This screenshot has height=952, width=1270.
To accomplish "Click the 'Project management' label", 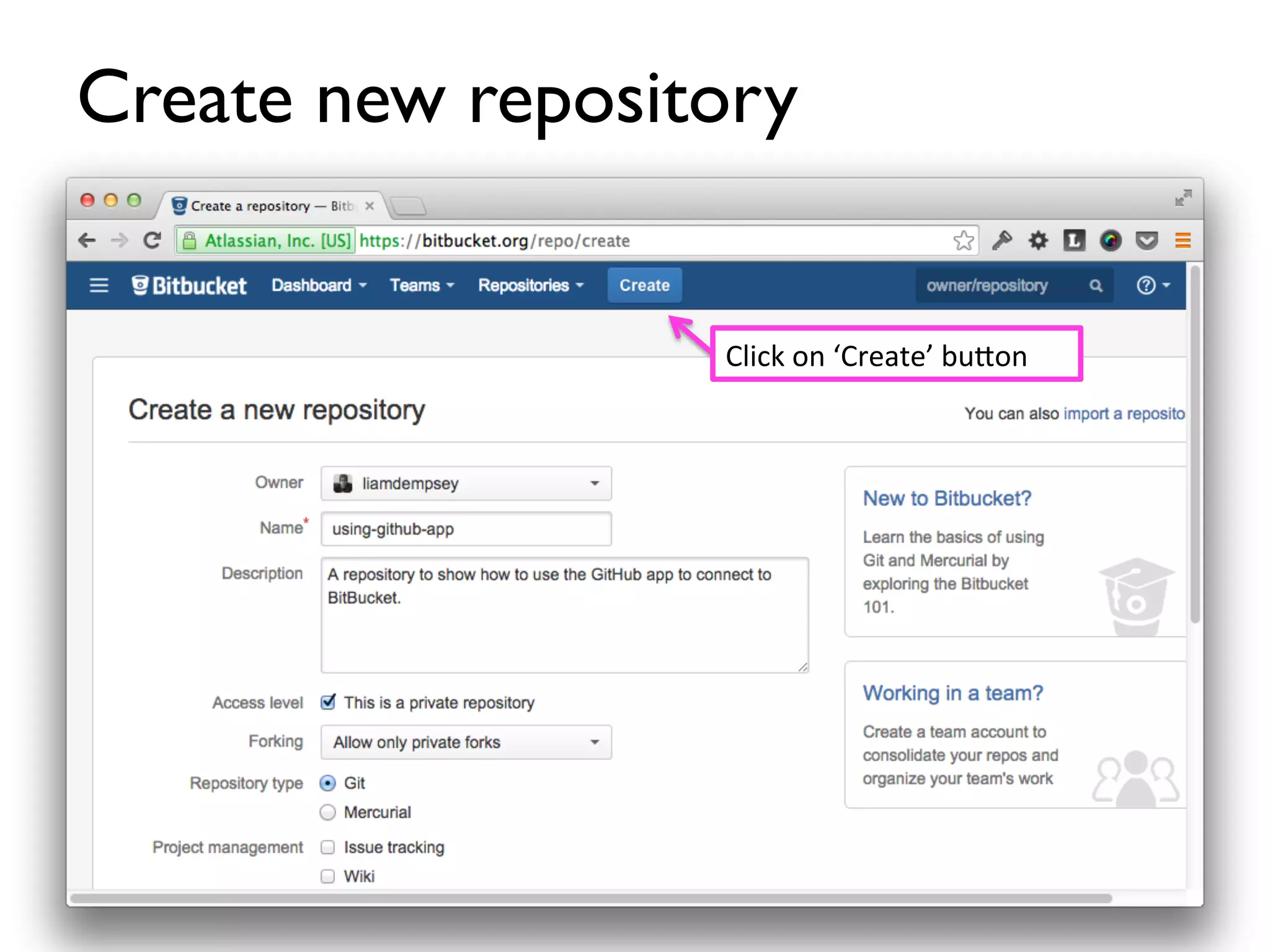I will click(x=228, y=847).
